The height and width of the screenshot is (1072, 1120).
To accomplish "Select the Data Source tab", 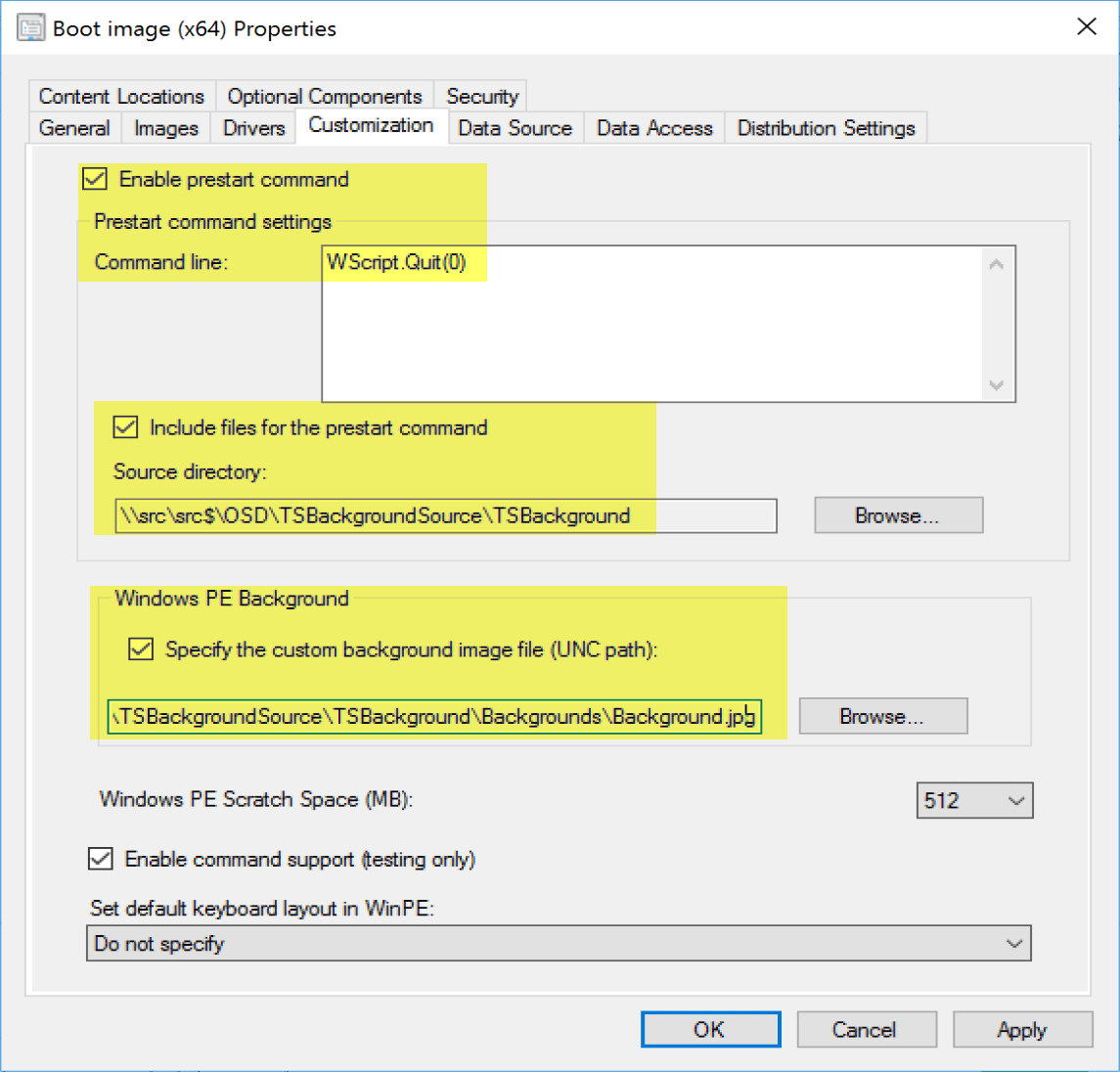I will point(515,128).
